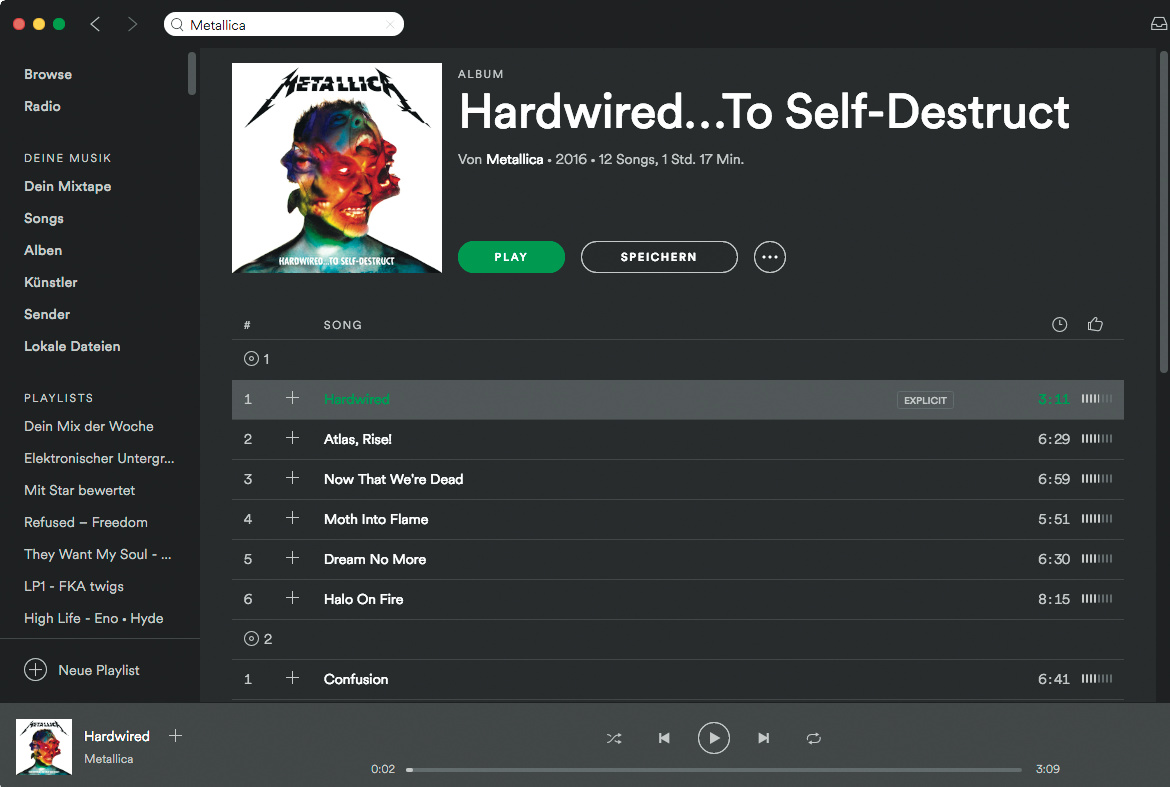Click the green PLAY button
Image resolution: width=1170 pixels, height=787 pixels.
(x=511, y=257)
